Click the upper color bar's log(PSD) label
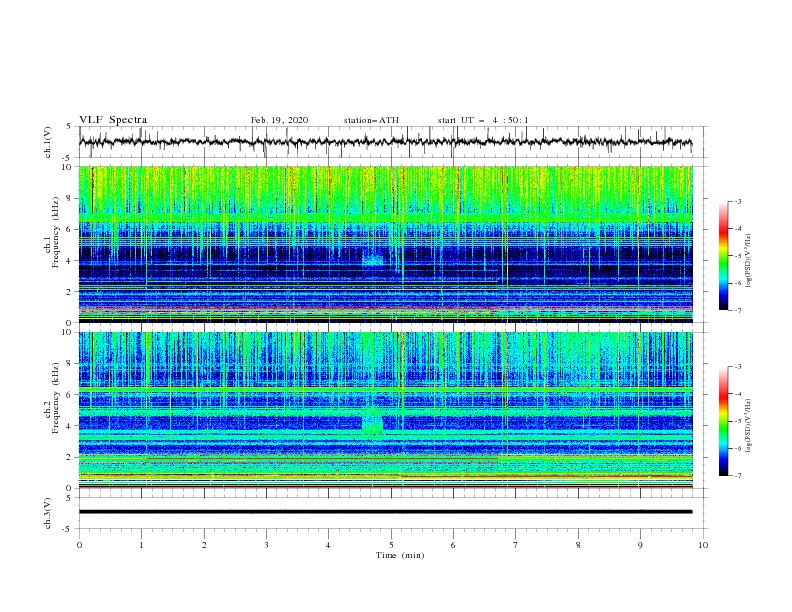Image resolution: width=792 pixels, height=612 pixels. click(x=749, y=261)
